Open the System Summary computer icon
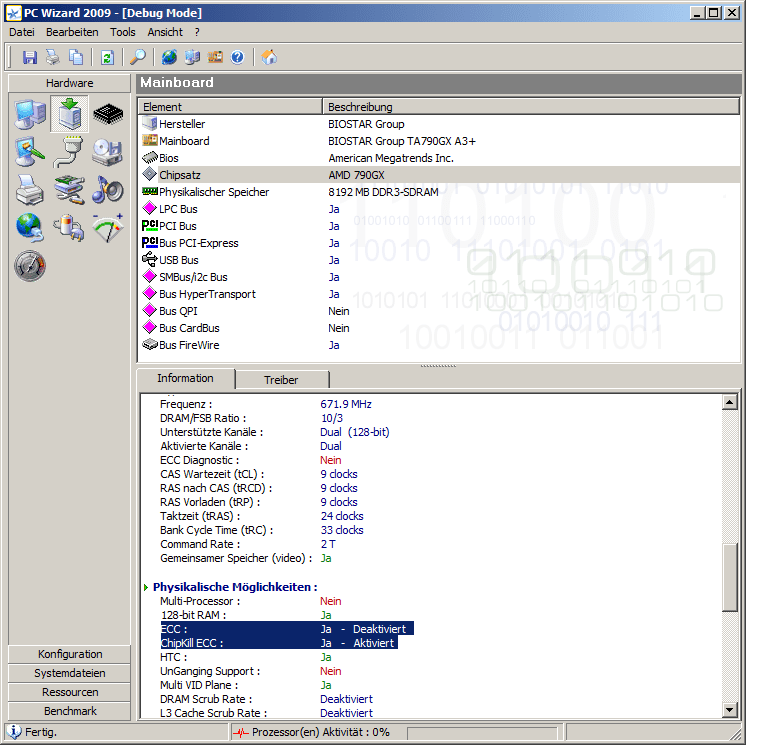This screenshot has height=745, width=768. (30, 115)
